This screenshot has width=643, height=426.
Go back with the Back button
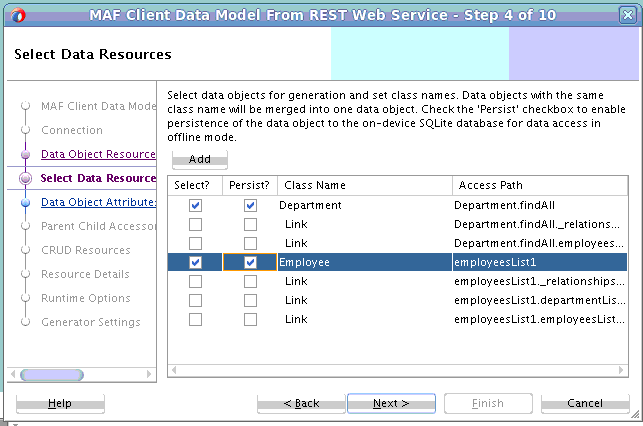301,403
